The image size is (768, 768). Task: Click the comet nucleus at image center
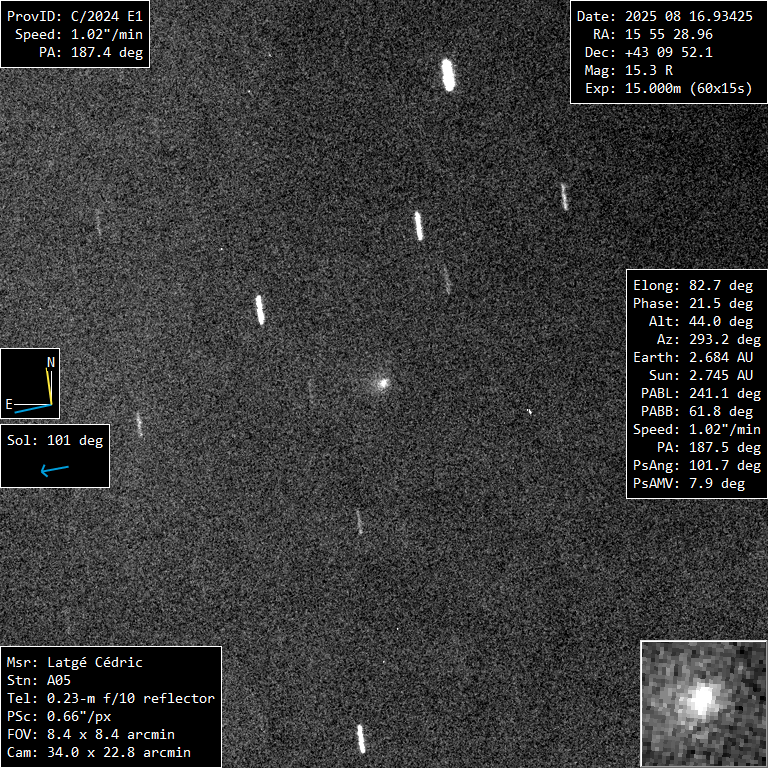tap(383, 383)
